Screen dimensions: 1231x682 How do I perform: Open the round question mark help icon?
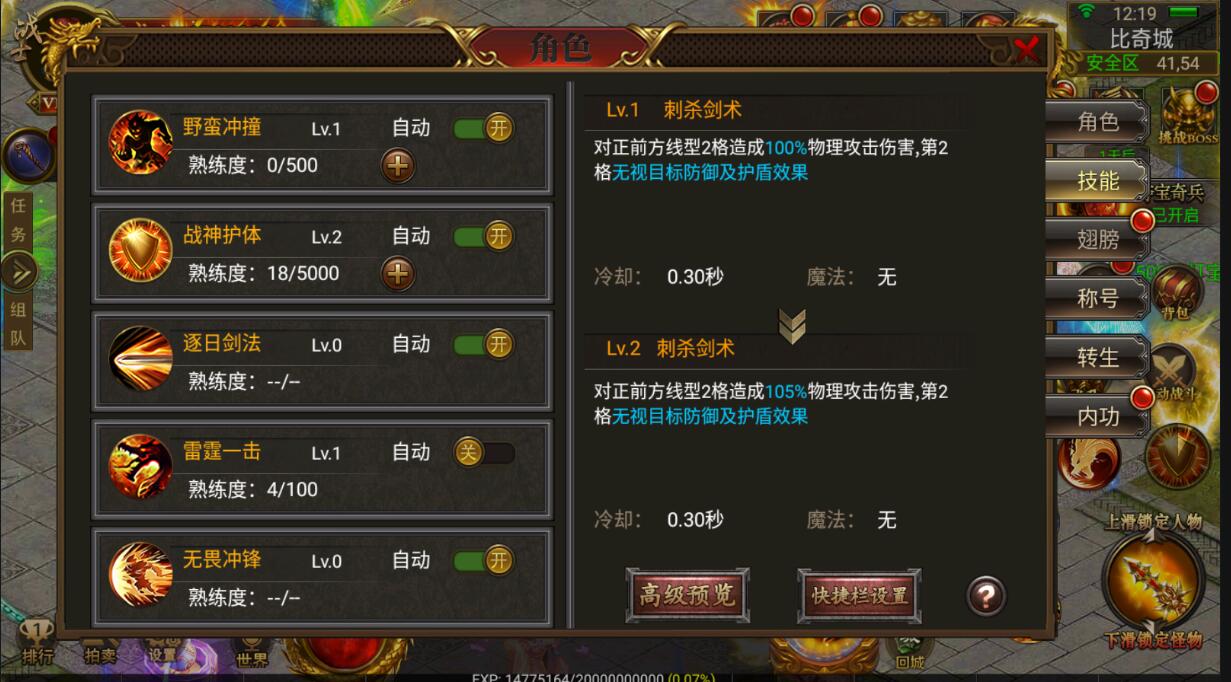[x=986, y=596]
